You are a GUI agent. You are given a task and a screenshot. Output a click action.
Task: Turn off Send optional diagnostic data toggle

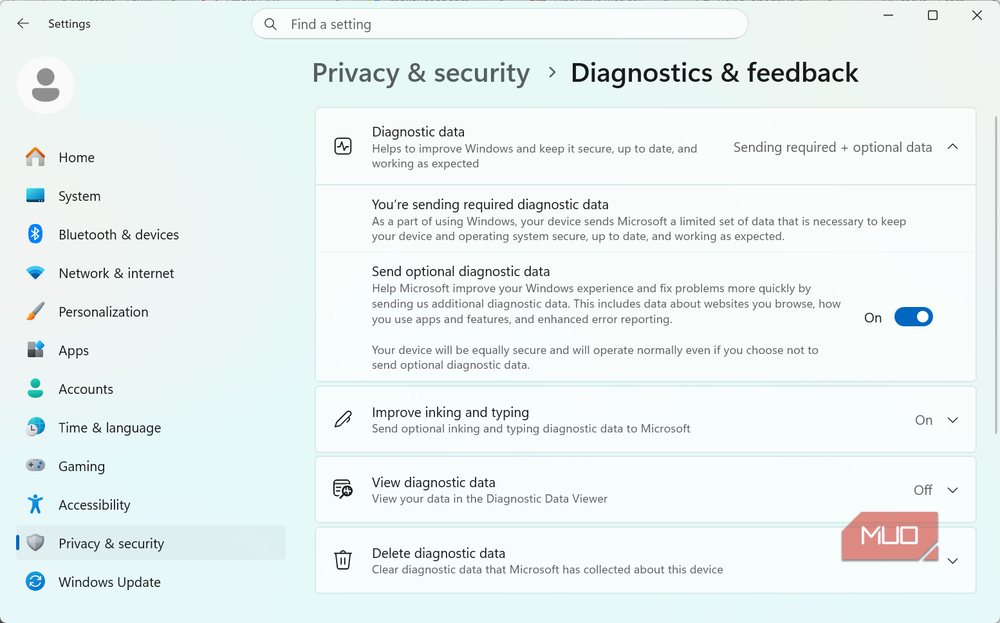913,317
